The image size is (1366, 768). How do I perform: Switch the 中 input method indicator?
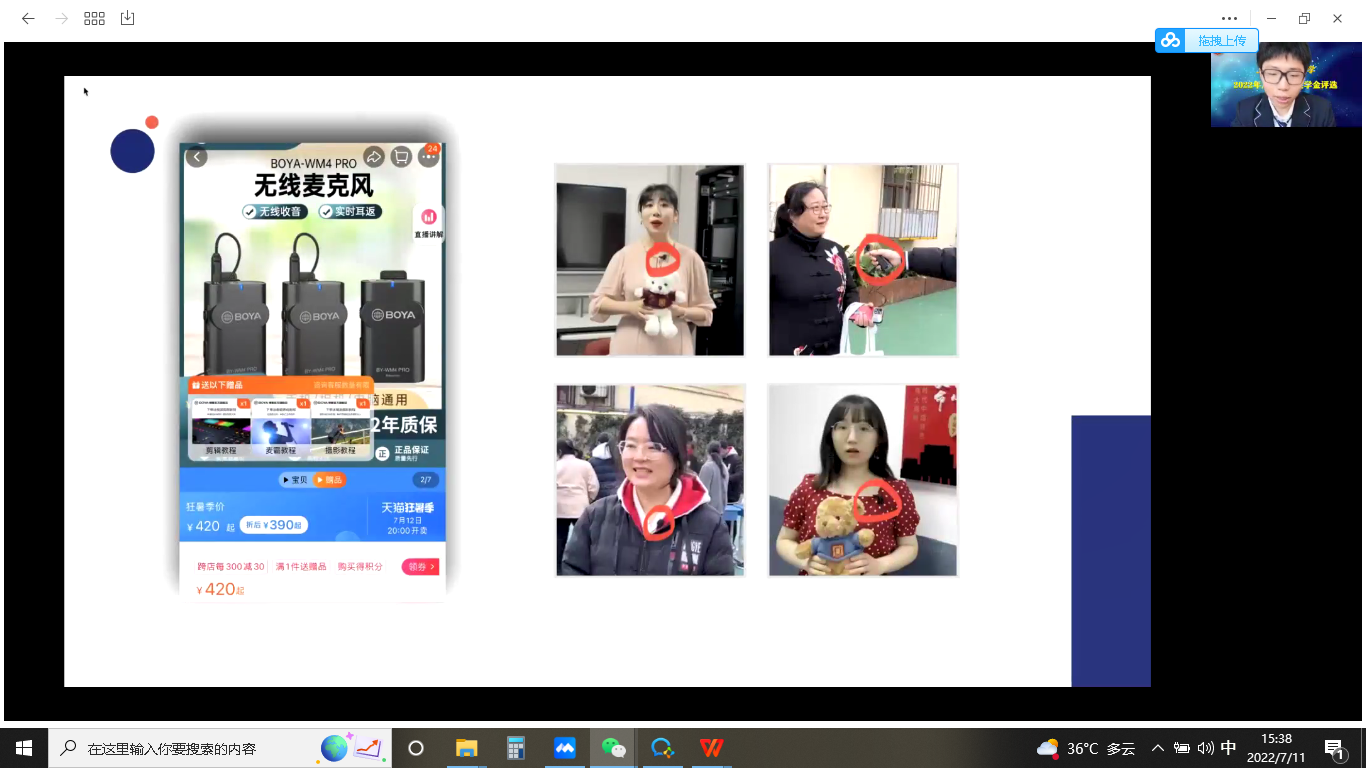tap(1229, 748)
